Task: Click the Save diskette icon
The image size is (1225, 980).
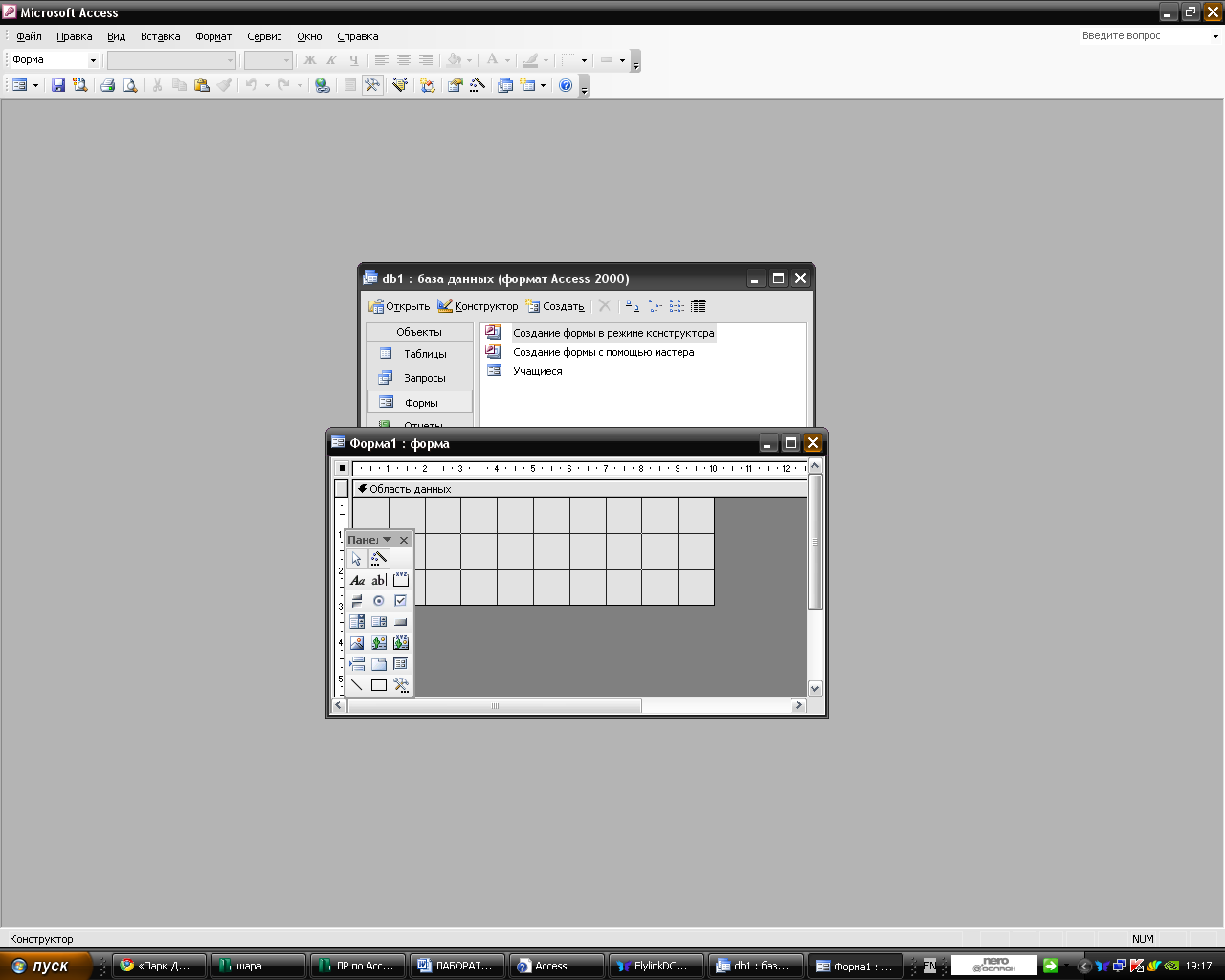Action: tap(58, 85)
